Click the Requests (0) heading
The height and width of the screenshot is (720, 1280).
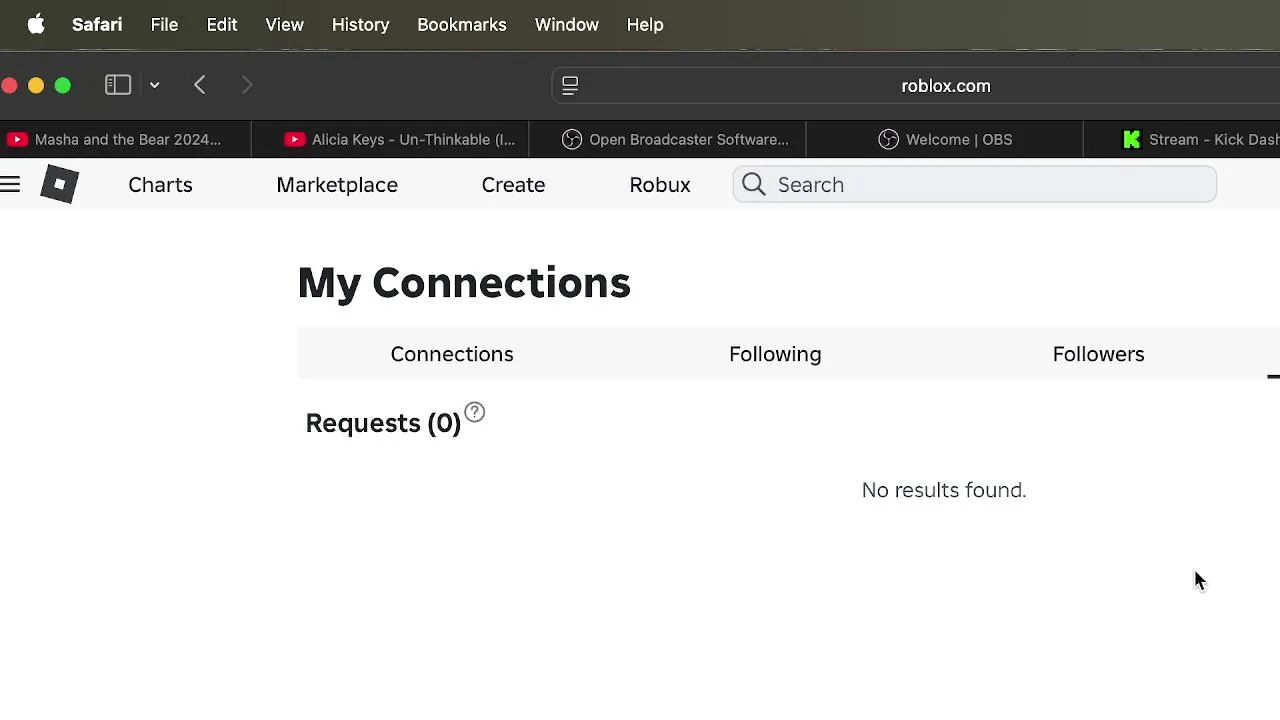tap(383, 423)
